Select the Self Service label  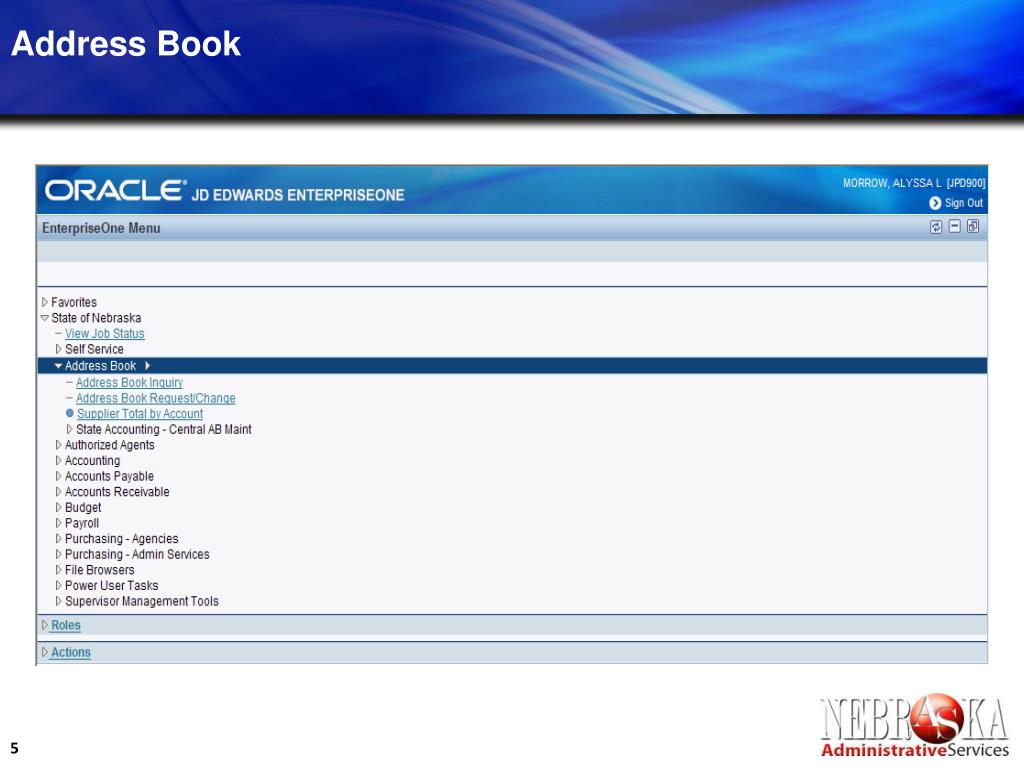coord(94,349)
